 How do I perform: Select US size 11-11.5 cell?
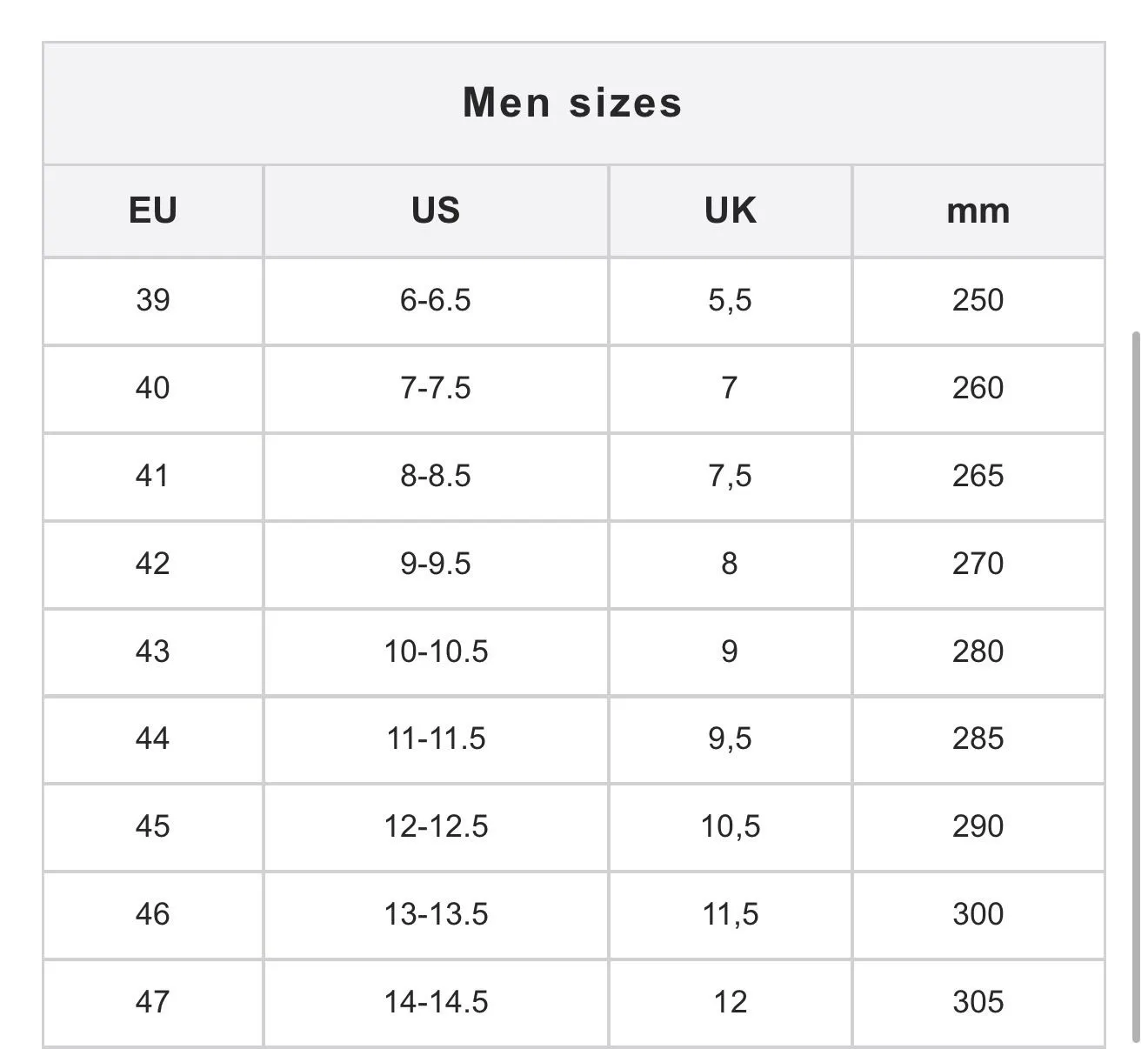tap(436, 739)
